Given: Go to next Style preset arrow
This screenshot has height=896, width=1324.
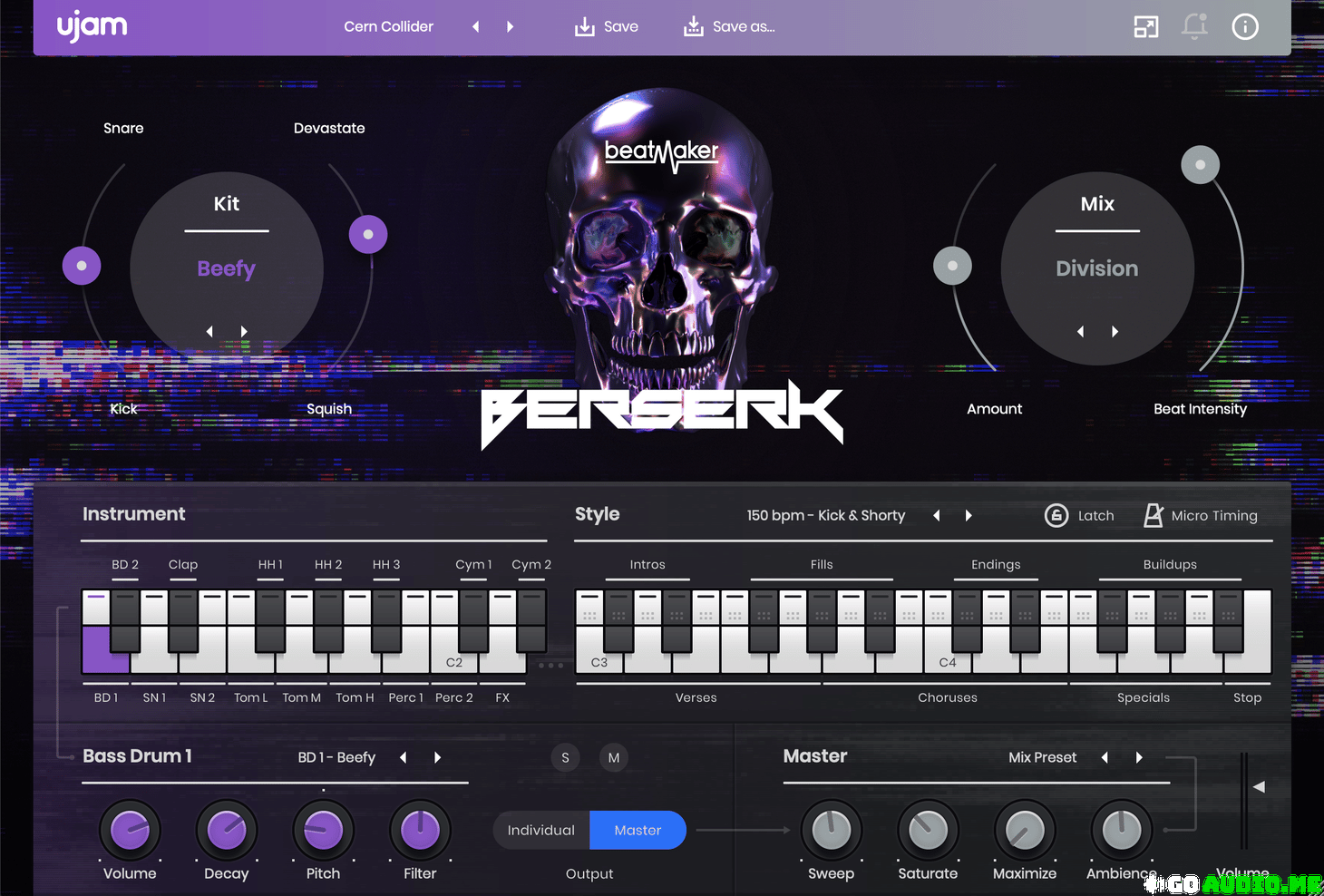Looking at the screenshot, I should tap(969, 515).
